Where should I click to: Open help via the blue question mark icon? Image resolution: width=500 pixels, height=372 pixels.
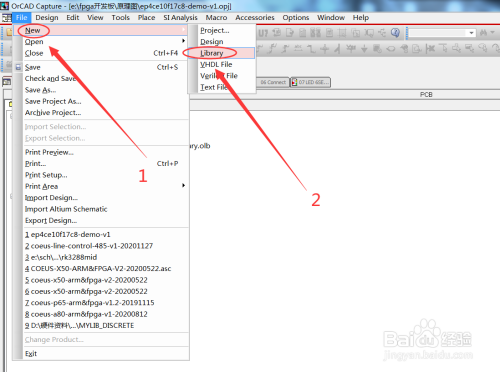point(395,32)
